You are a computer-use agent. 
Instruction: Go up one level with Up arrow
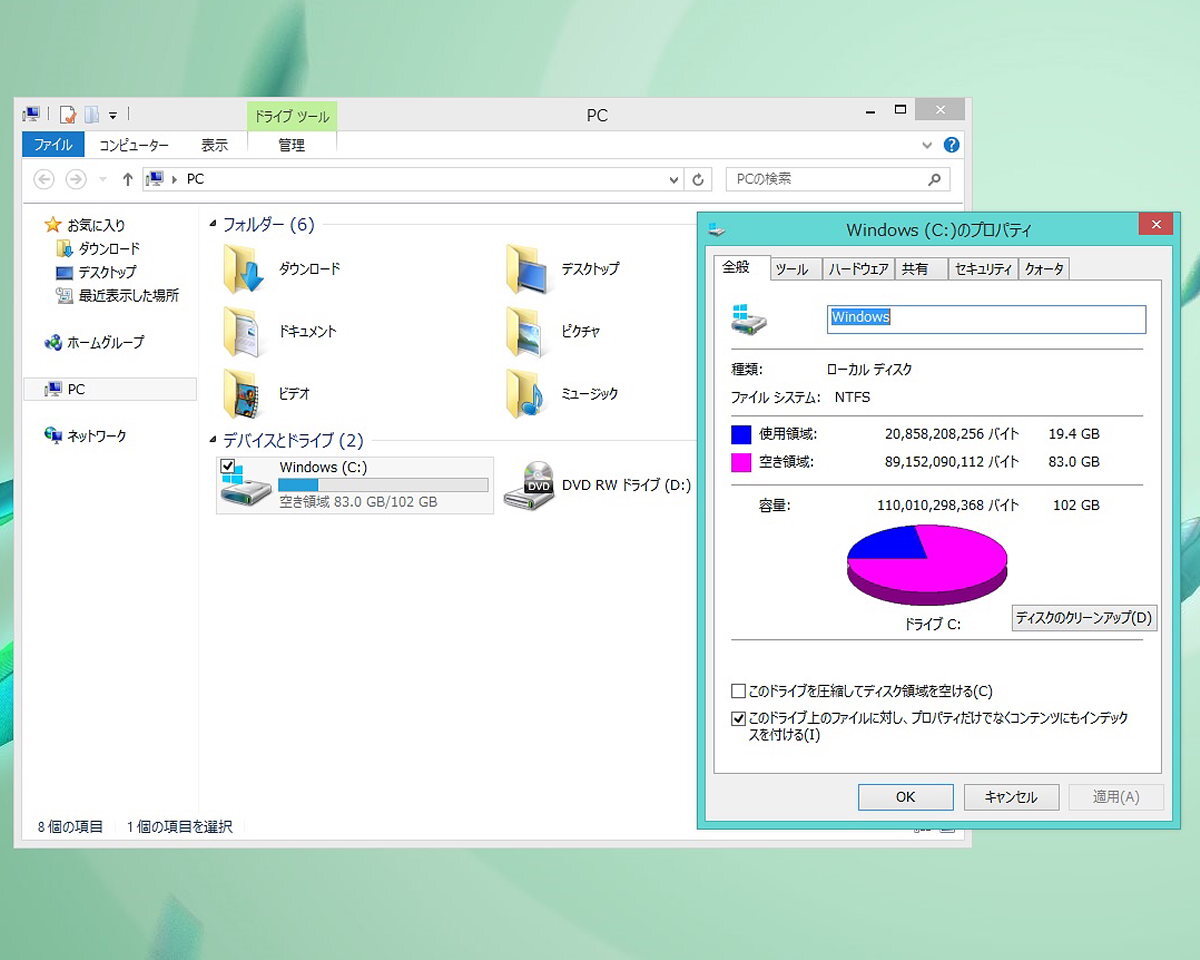(x=127, y=179)
